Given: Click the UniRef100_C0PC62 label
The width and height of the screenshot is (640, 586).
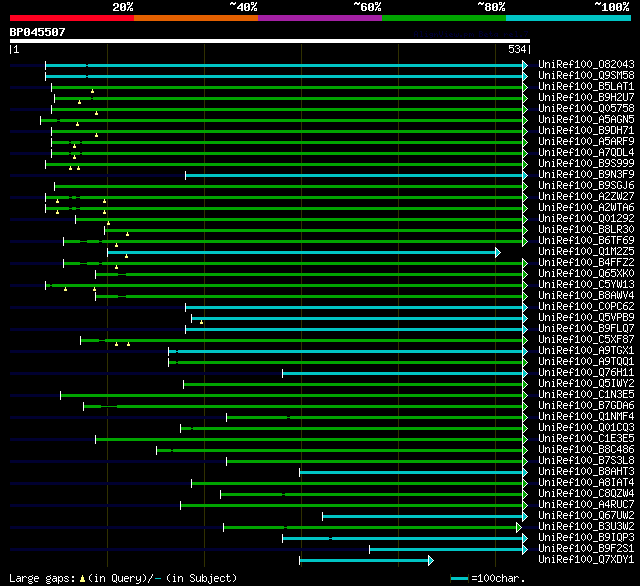Looking at the screenshot, I should (x=586, y=307).
